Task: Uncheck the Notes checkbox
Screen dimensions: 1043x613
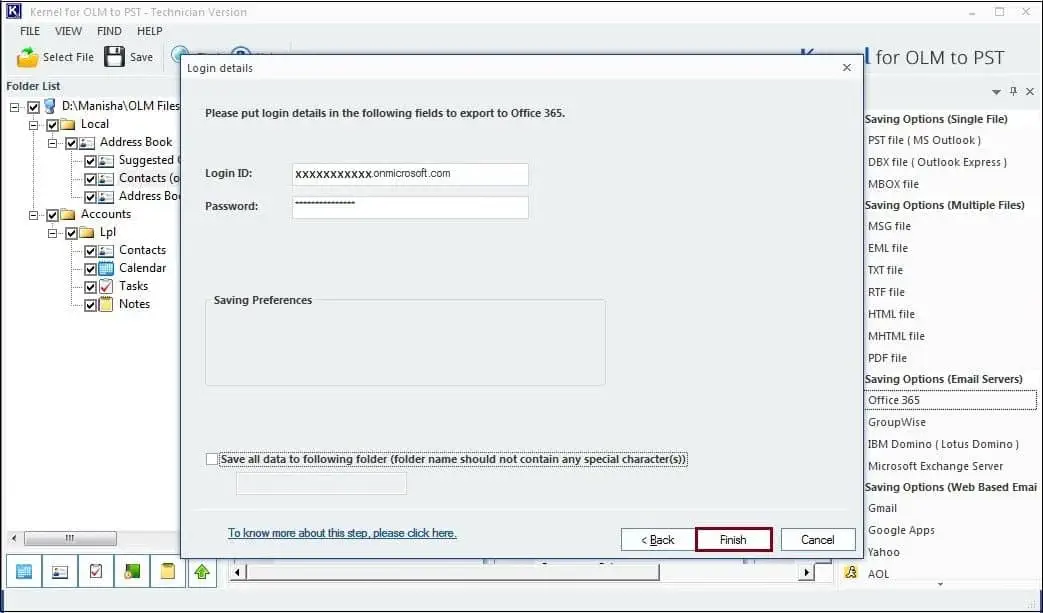Action: click(x=90, y=305)
